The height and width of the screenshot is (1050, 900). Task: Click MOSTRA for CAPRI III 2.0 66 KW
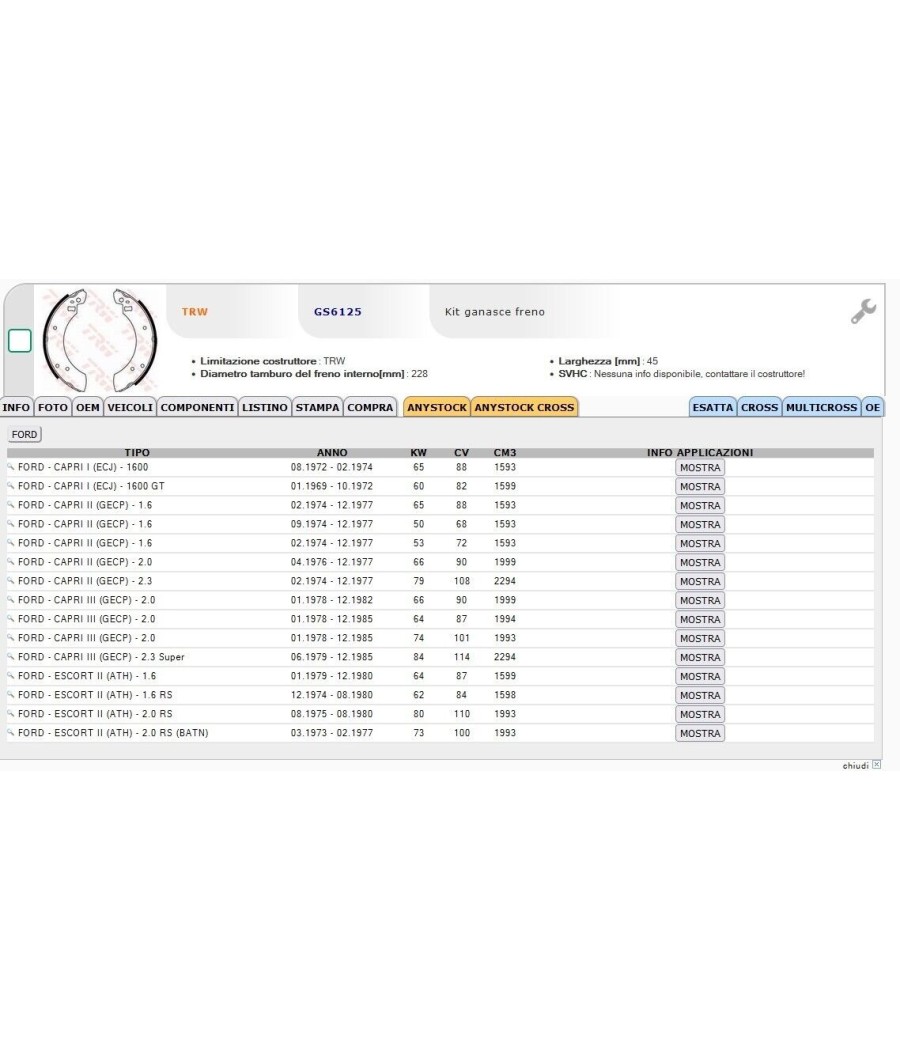(700, 600)
